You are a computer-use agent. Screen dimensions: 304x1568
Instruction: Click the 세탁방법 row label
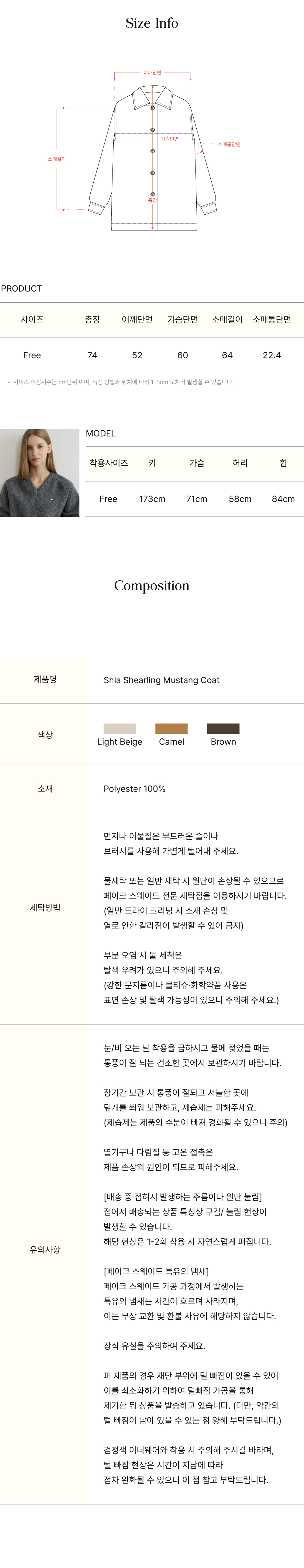point(45,907)
